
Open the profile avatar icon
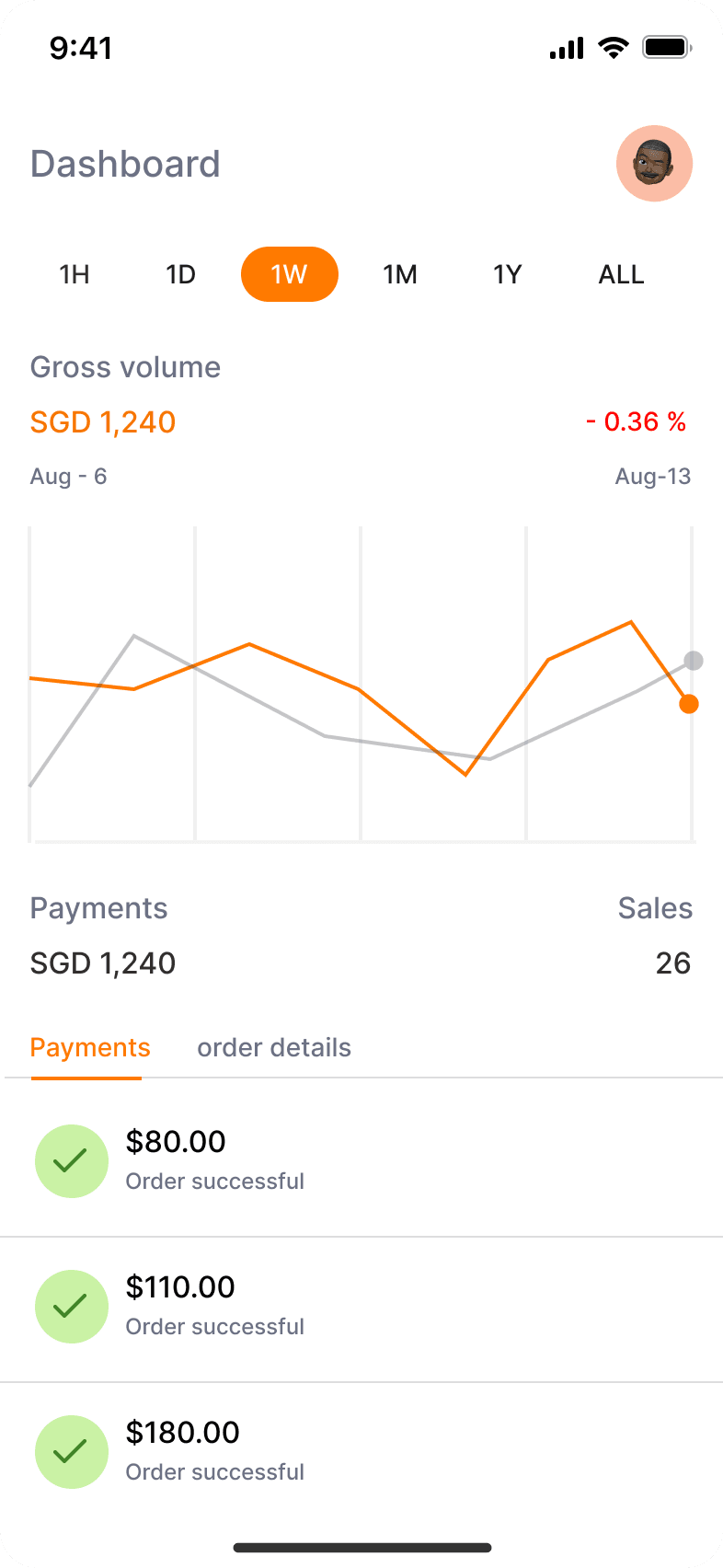(x=654, y=164)
